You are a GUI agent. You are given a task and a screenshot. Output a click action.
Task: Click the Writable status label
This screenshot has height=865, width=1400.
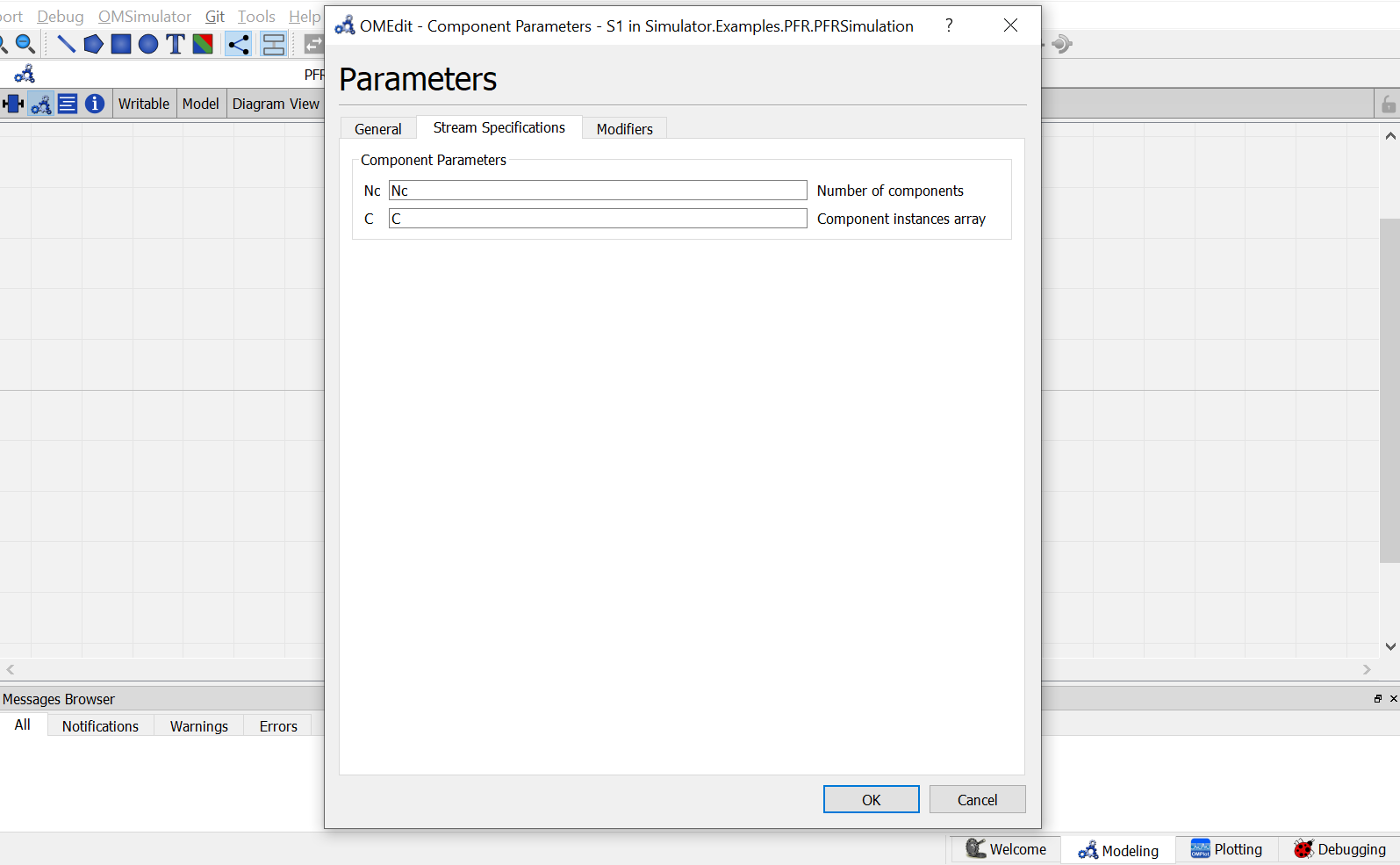click(144, 104)
